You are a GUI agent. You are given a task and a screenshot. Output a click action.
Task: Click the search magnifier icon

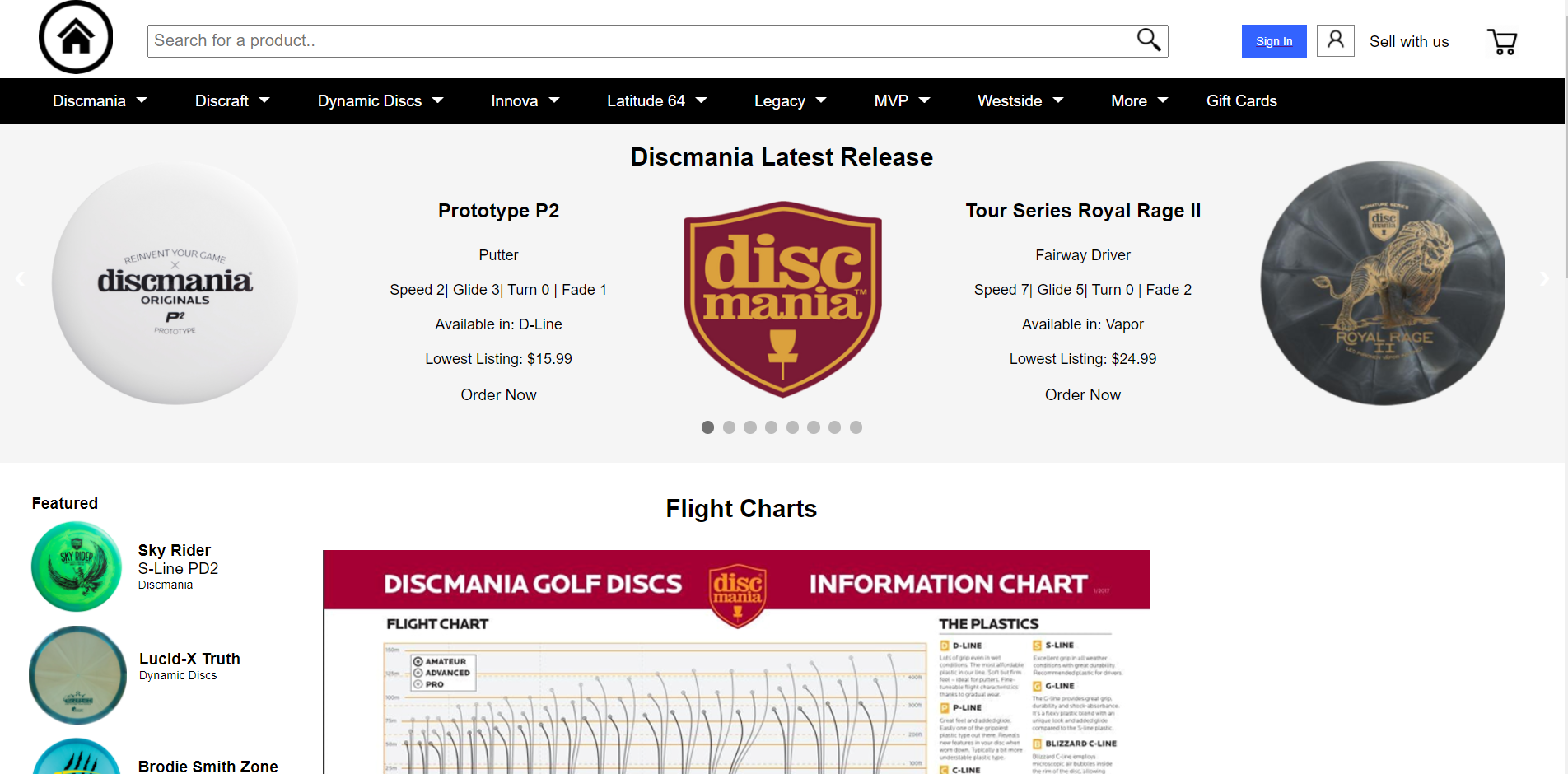1148,39
